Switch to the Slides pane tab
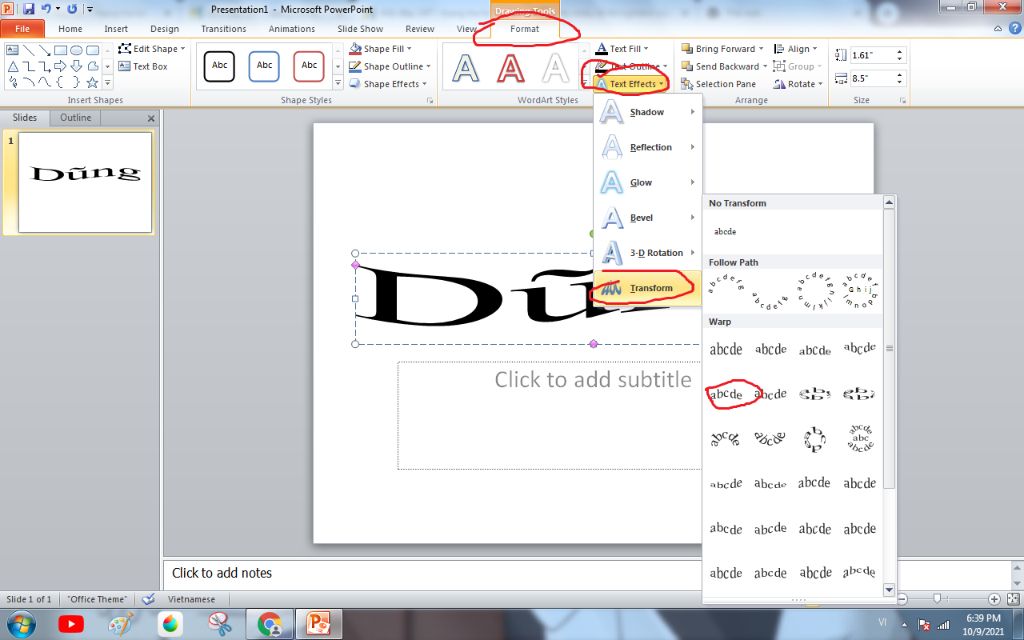Viewport: 1024px width, 640px height. [x=25, y=118]
